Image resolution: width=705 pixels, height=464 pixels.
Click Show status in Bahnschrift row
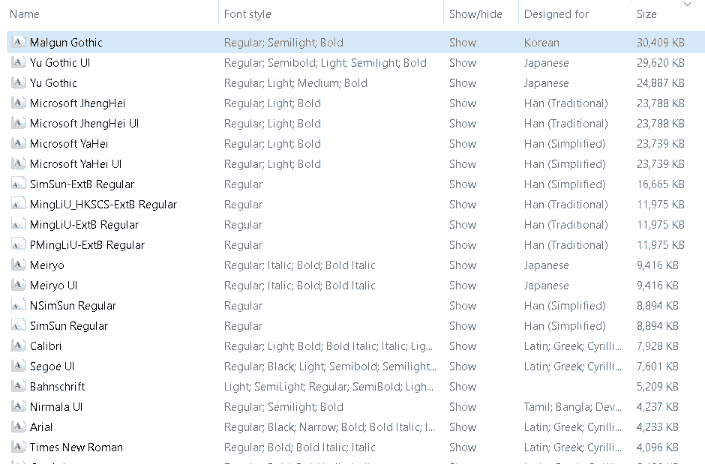pyautogui.click(x=463, y=387)
